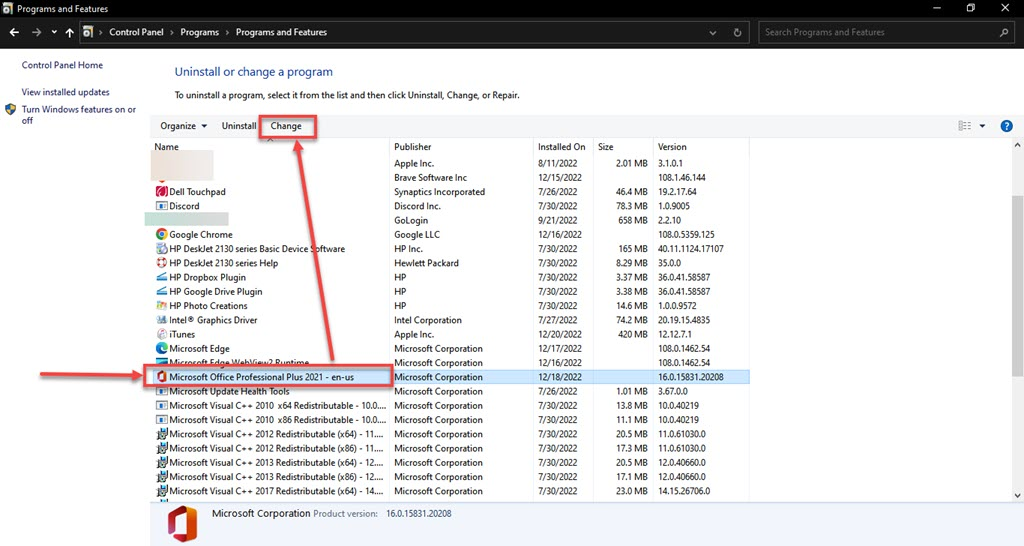
Task: Open the help question mark icon
Action: point(1006,126)
